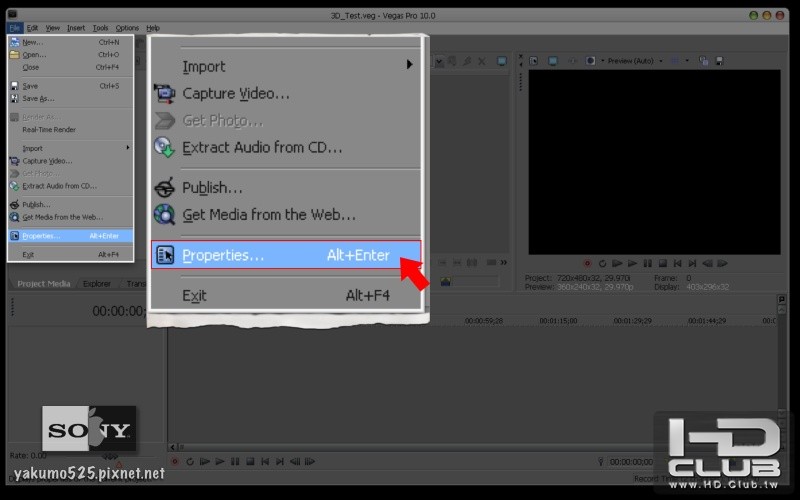Open the Tools menu
The width and height of the screenshot is (800, 500).
(x=101, y=28)
